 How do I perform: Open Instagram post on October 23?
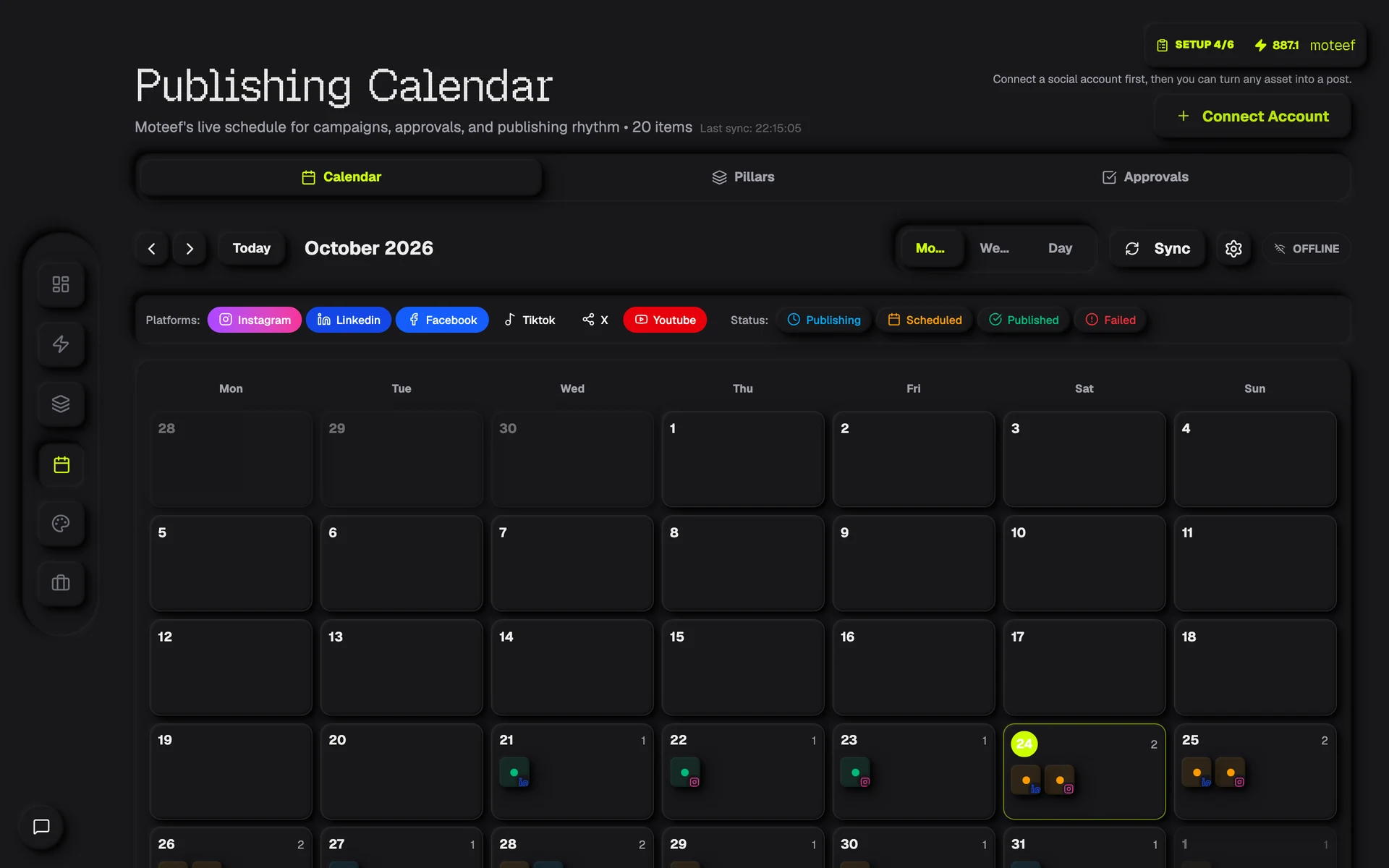click(x=855, y=773)
